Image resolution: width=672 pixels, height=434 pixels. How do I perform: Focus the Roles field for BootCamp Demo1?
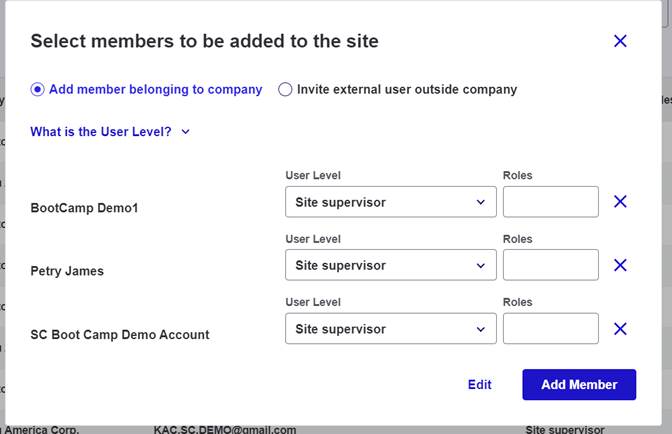pos(551,202)
